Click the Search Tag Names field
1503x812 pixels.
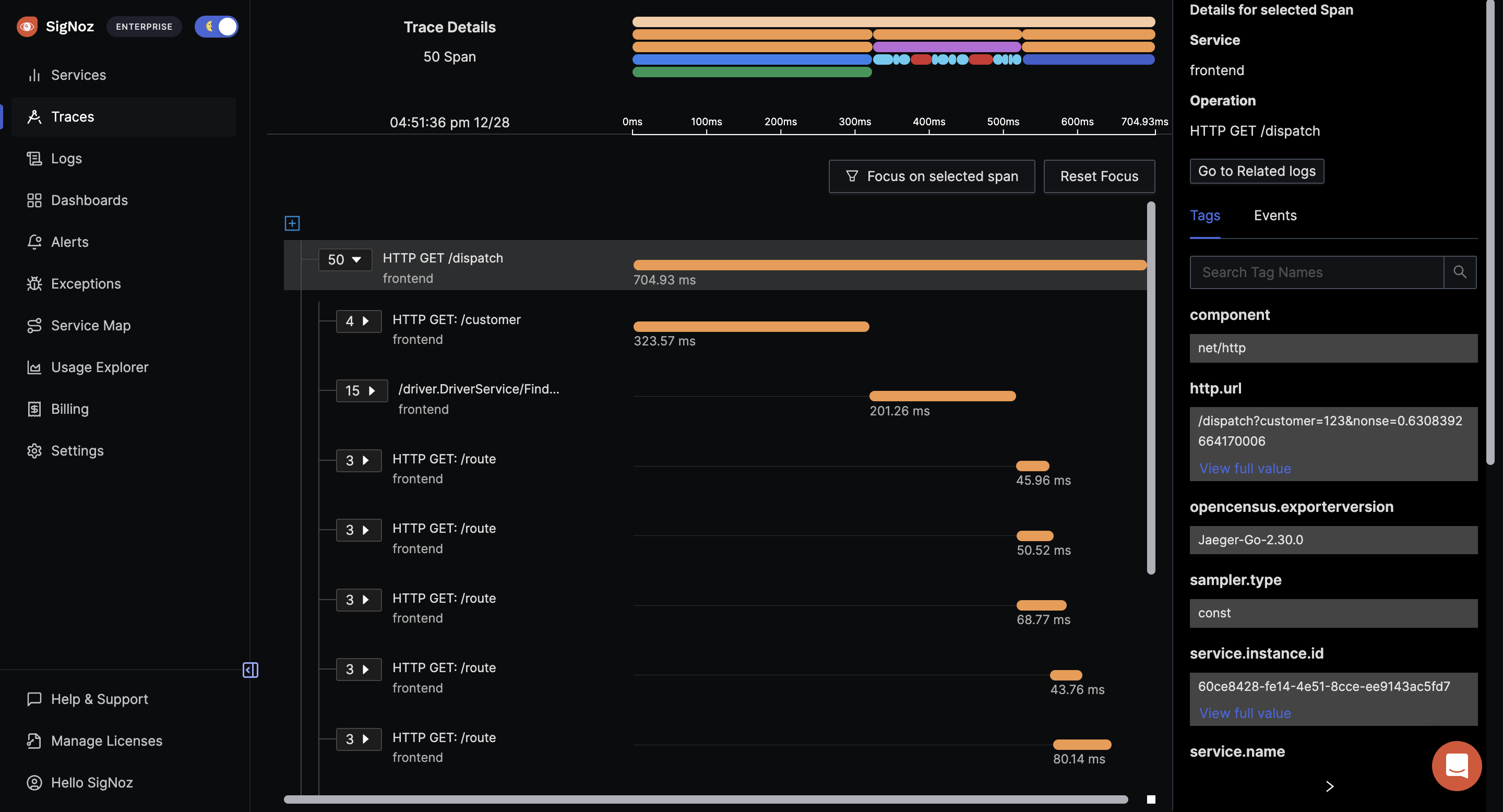click(1316, 272)
